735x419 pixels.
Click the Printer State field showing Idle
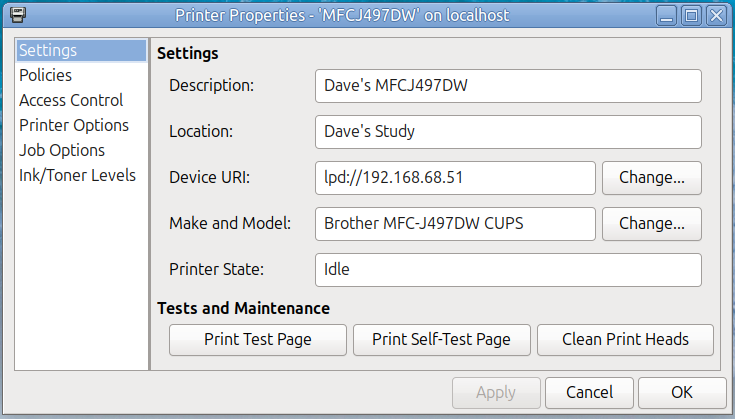[508, 269]
